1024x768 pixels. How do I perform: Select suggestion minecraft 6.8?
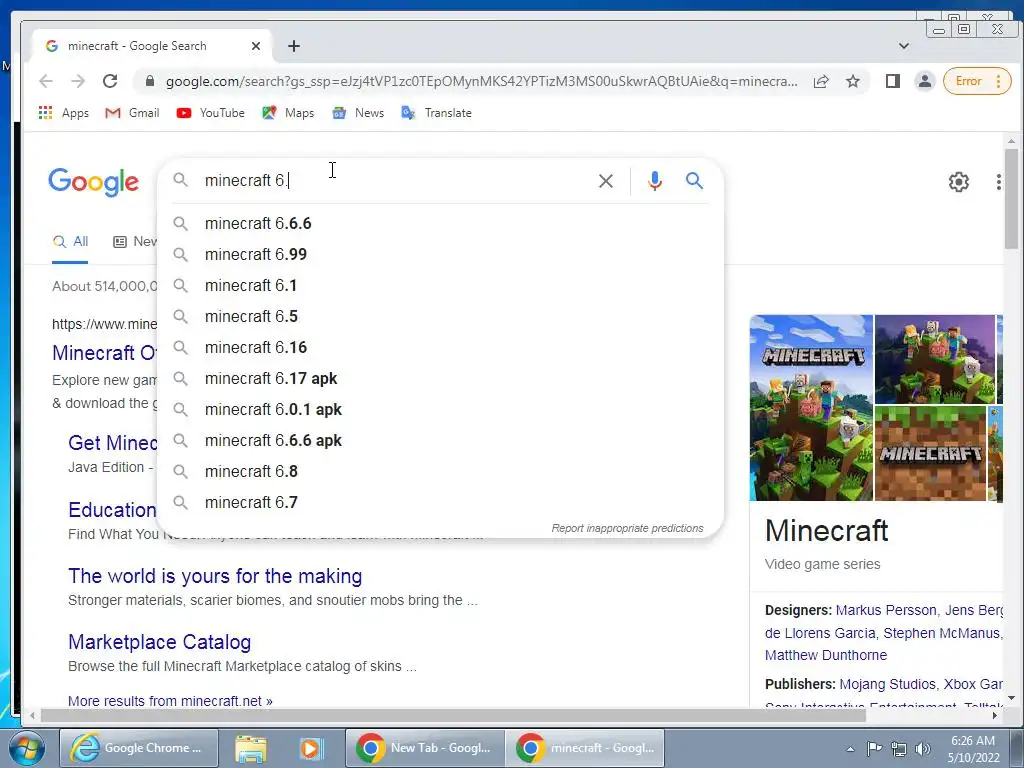[x=441, y=472]
